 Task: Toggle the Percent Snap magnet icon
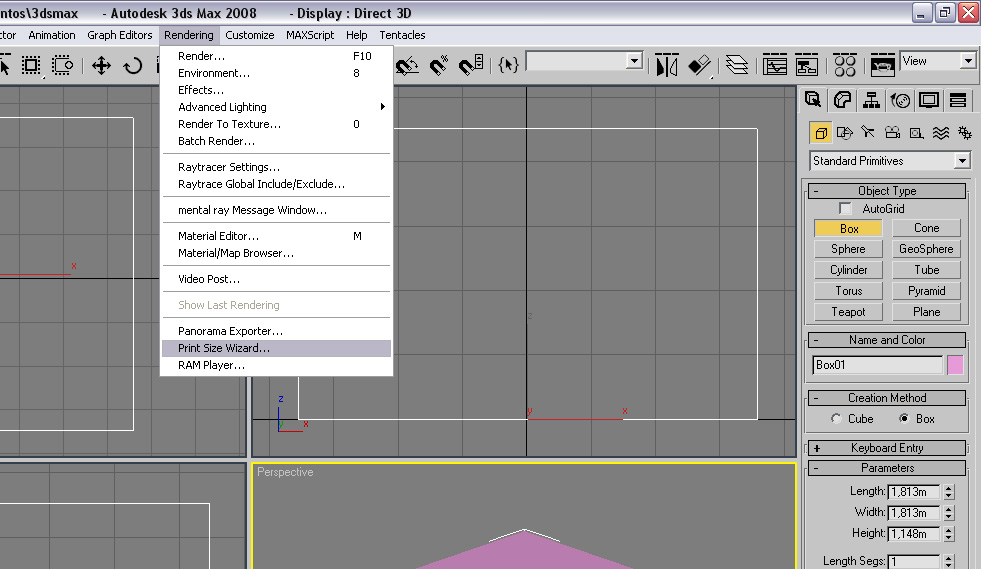click(439, 65)
